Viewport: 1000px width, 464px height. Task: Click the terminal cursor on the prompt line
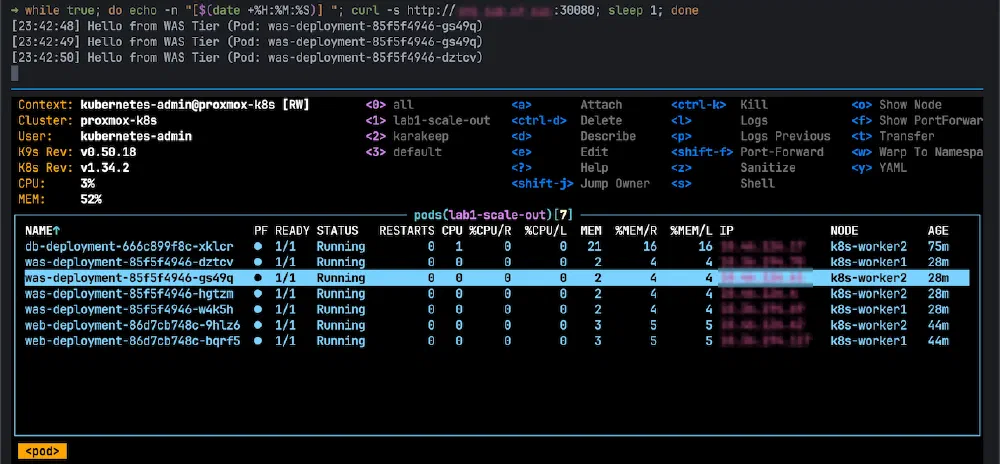pyautogui.click(x=15, y=73)
